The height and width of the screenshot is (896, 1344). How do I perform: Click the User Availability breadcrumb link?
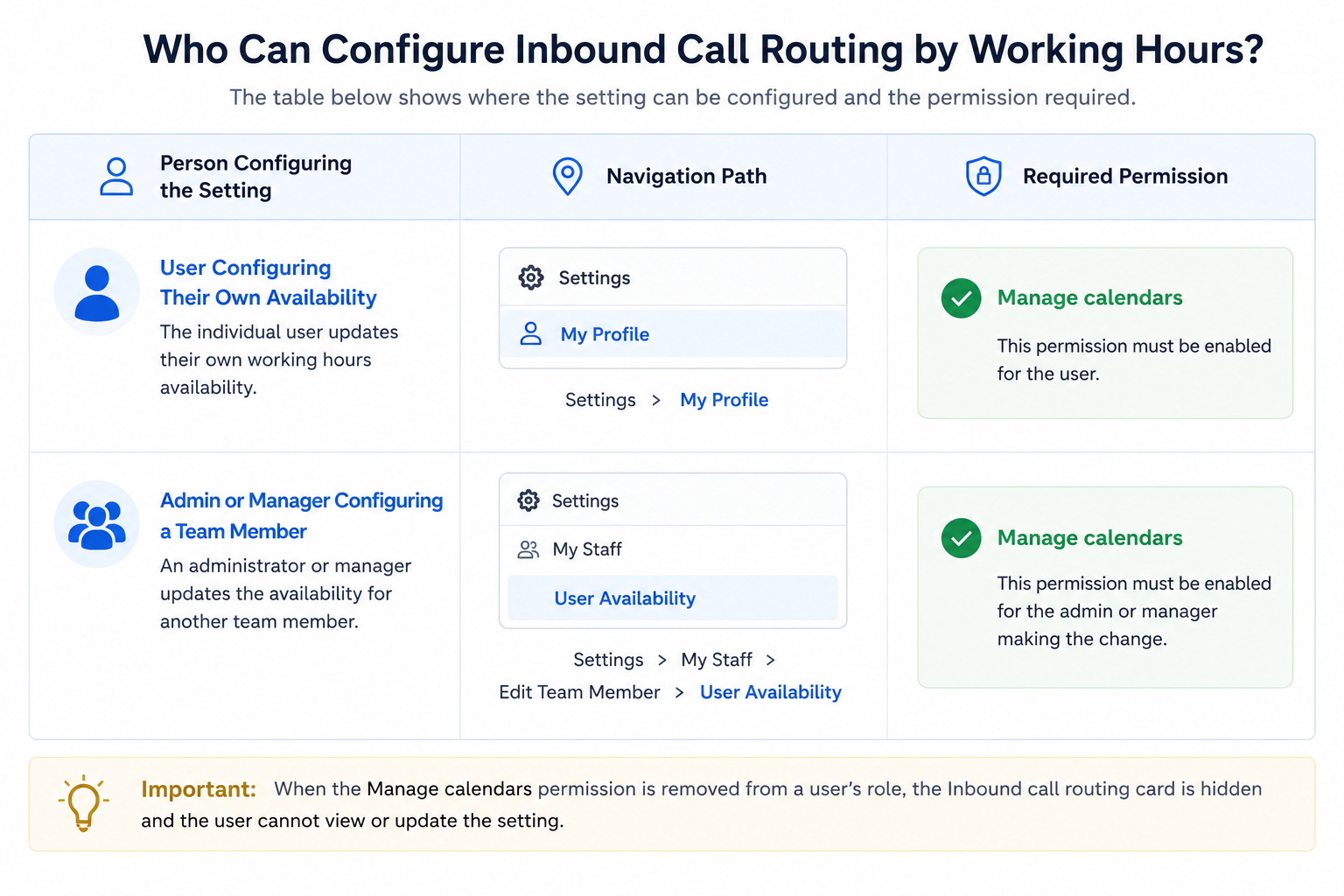[771, 692]
